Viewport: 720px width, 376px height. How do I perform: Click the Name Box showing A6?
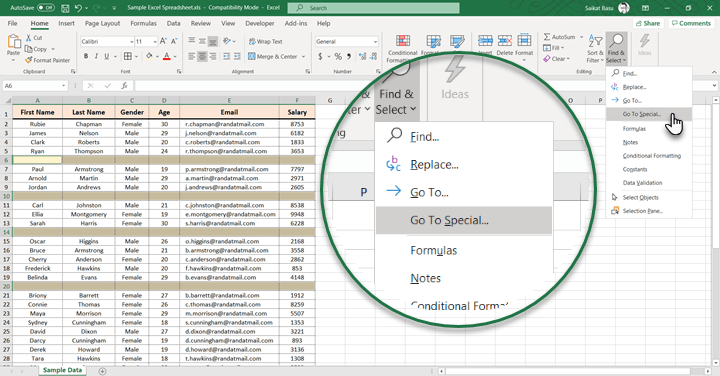tap(35, 86)
